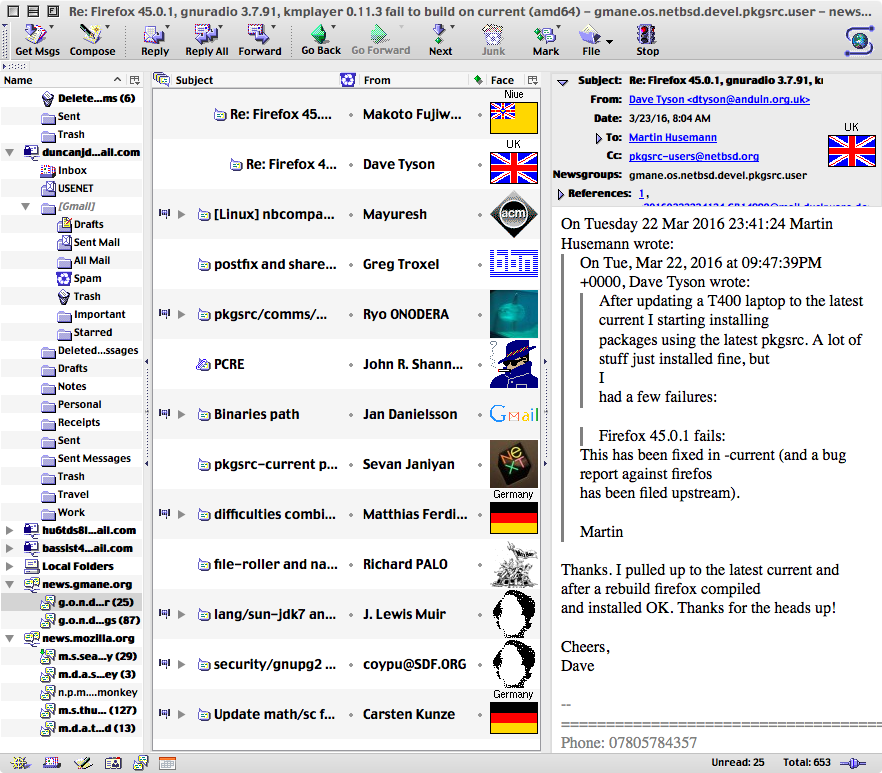
Task: Click the Reply All toolbar icon
Action: tap(207, 39)
